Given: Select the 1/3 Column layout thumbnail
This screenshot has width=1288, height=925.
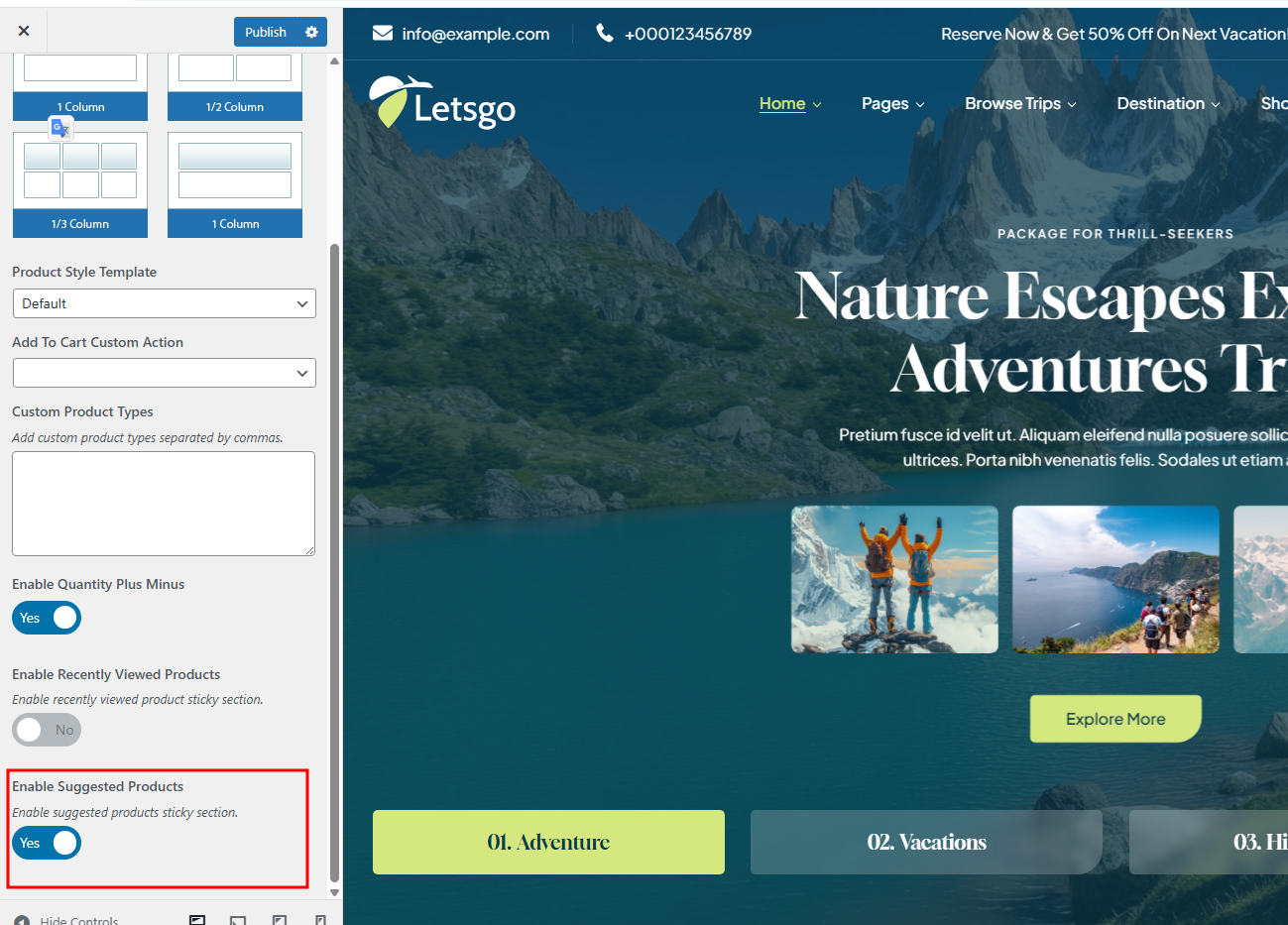Looking at the screenshot, I should pos(80,184).
